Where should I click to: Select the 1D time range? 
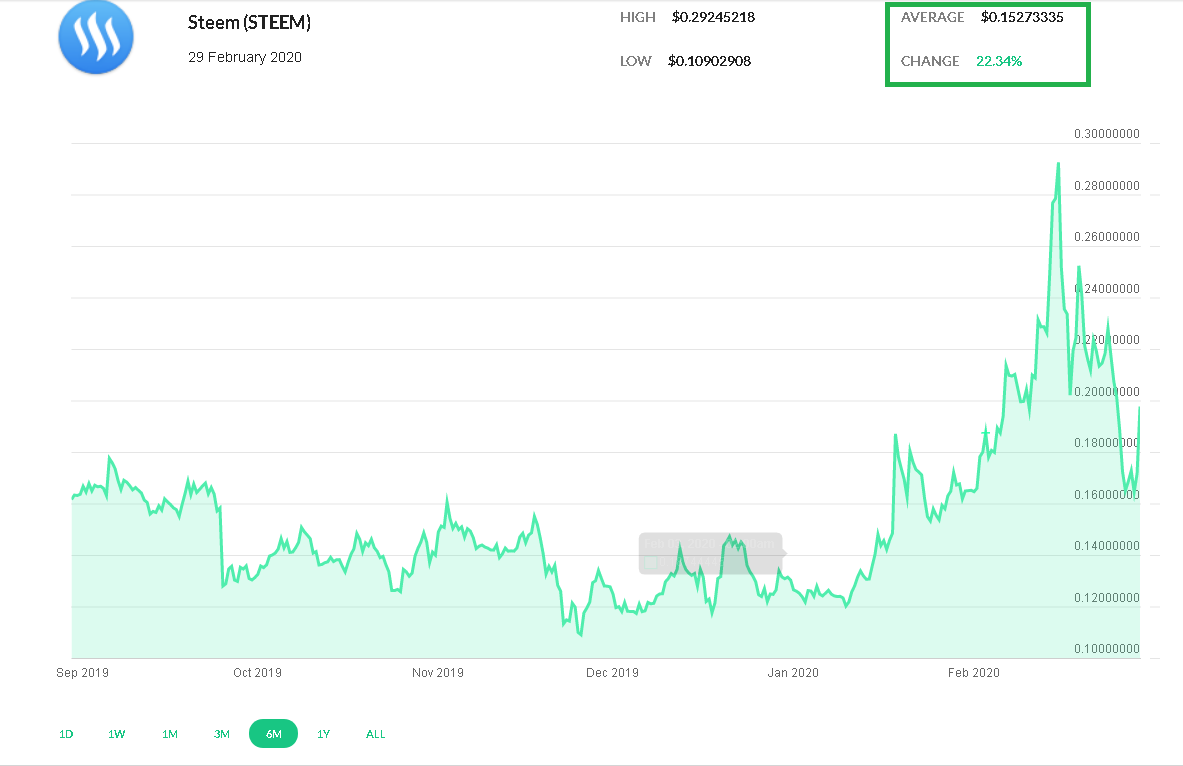click(x=66, y=734)
